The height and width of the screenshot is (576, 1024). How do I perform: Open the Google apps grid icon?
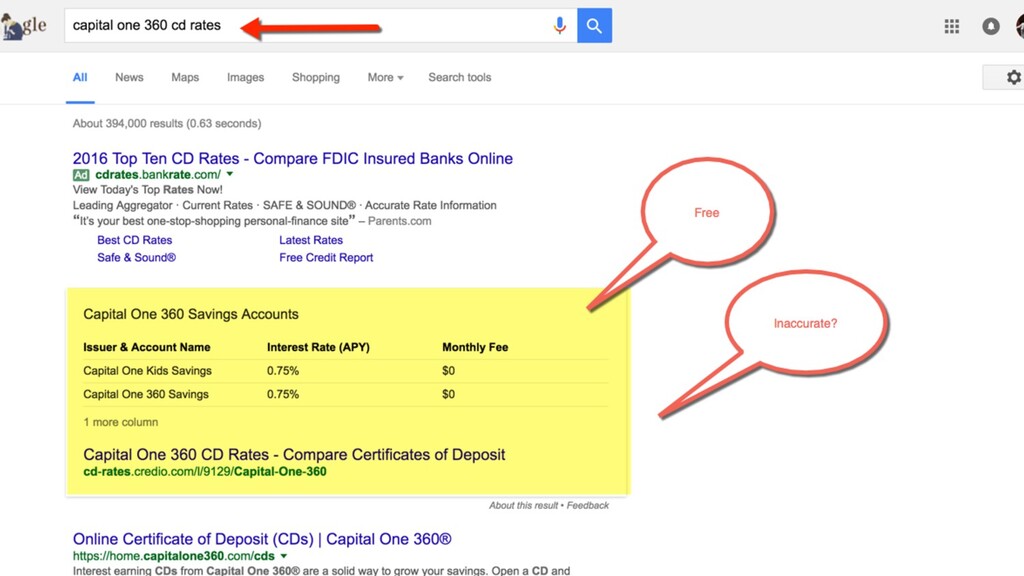click(952, 26)
